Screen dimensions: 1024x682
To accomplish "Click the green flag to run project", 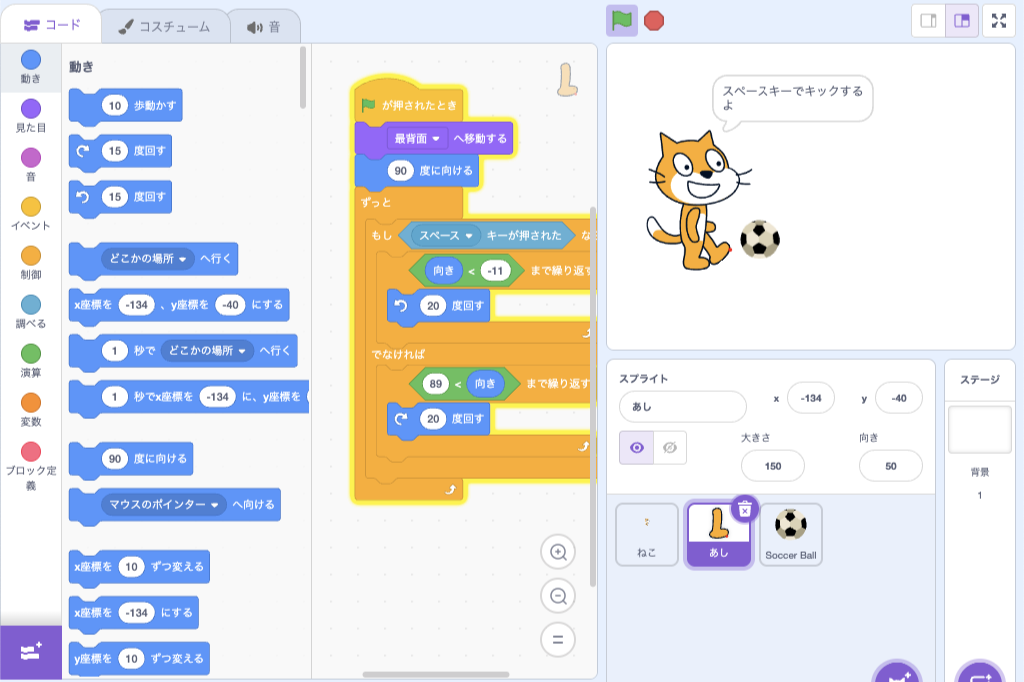I will pyautogui.click(x=622, y=20).
